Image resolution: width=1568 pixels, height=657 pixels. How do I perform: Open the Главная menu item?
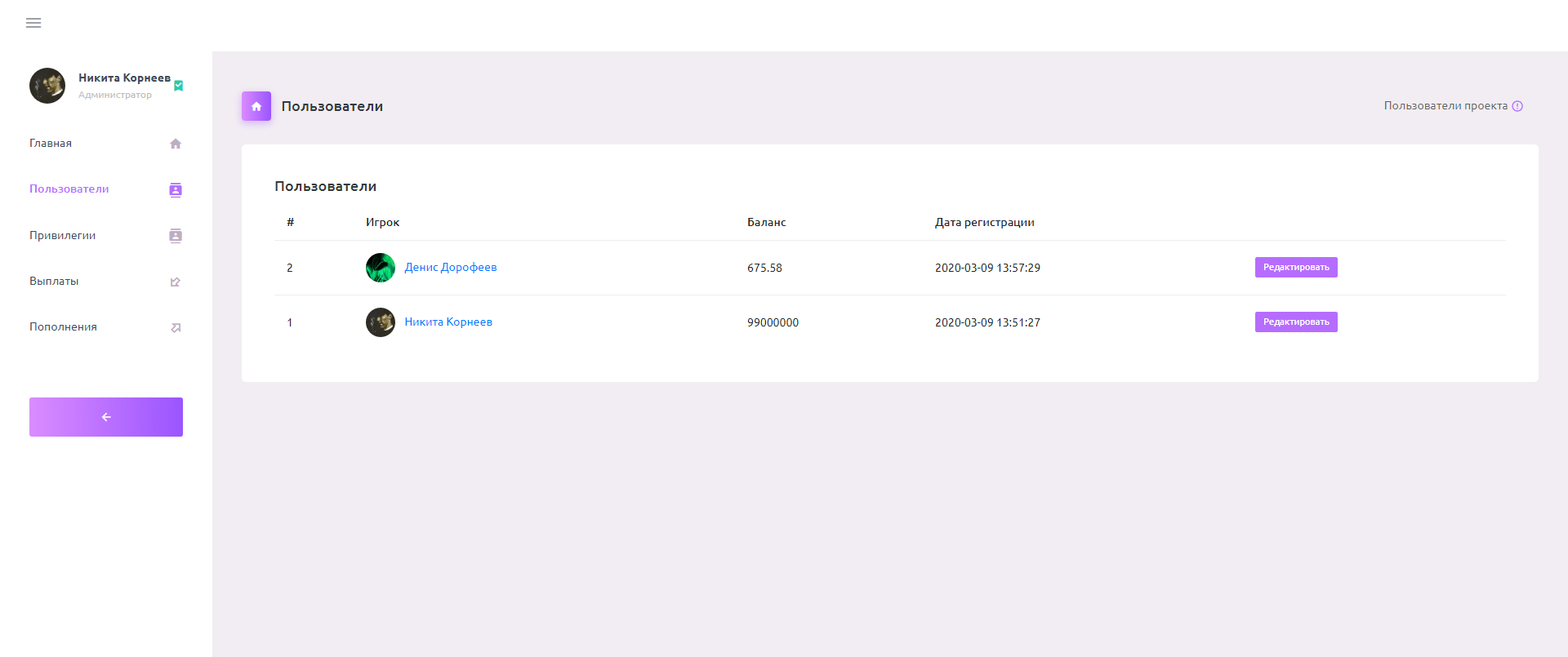pyautogui.click(x=51, y=144)
